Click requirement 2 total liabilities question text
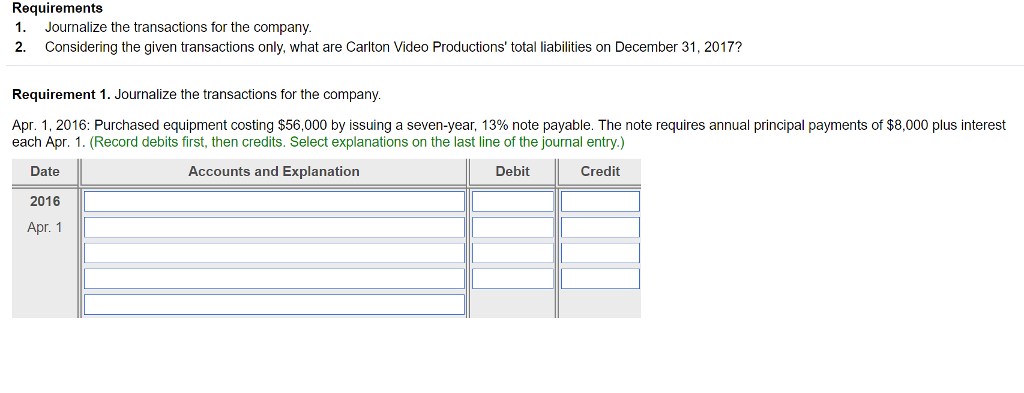1024x393 pixels. click(393, 47)
